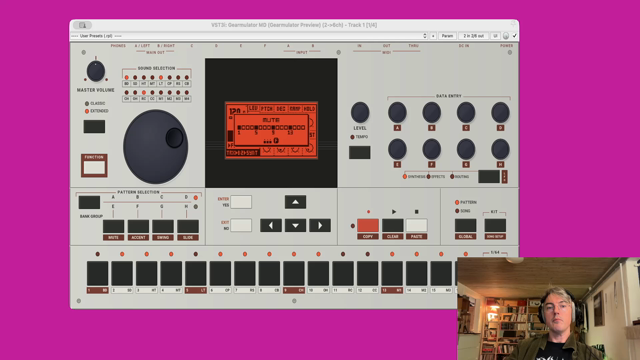This screenshot has height=360, width=640.
Task: Trigger step key 10 OH
Action: click(318, 273)
